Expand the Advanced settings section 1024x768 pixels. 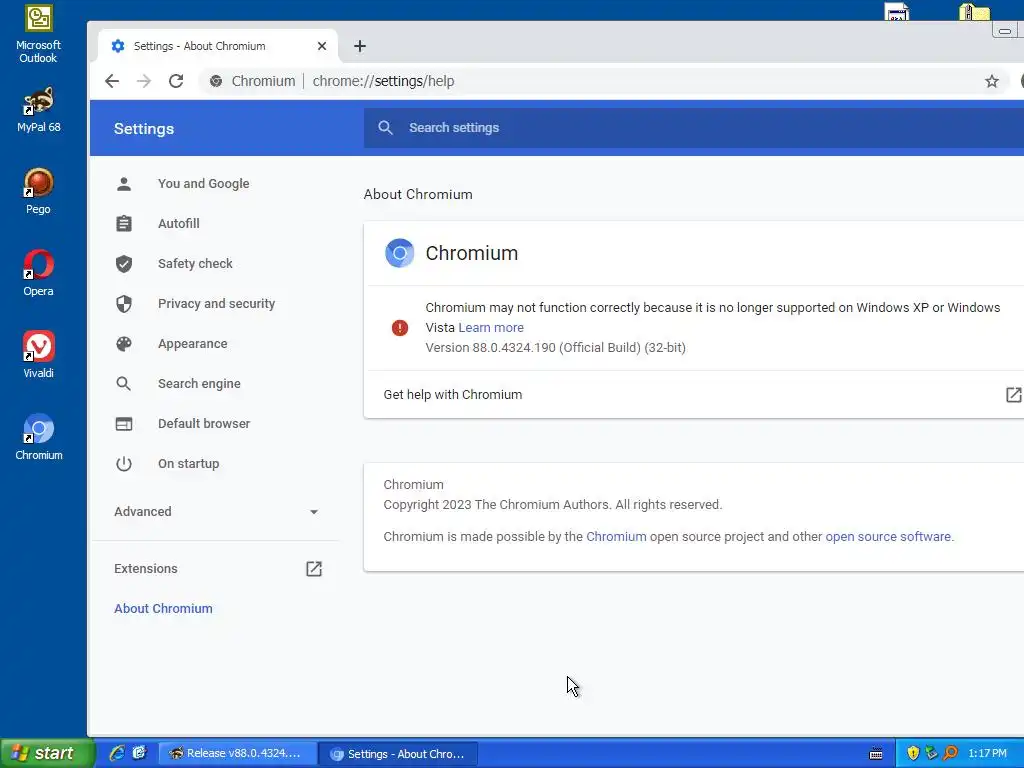(x=215, y=511)
